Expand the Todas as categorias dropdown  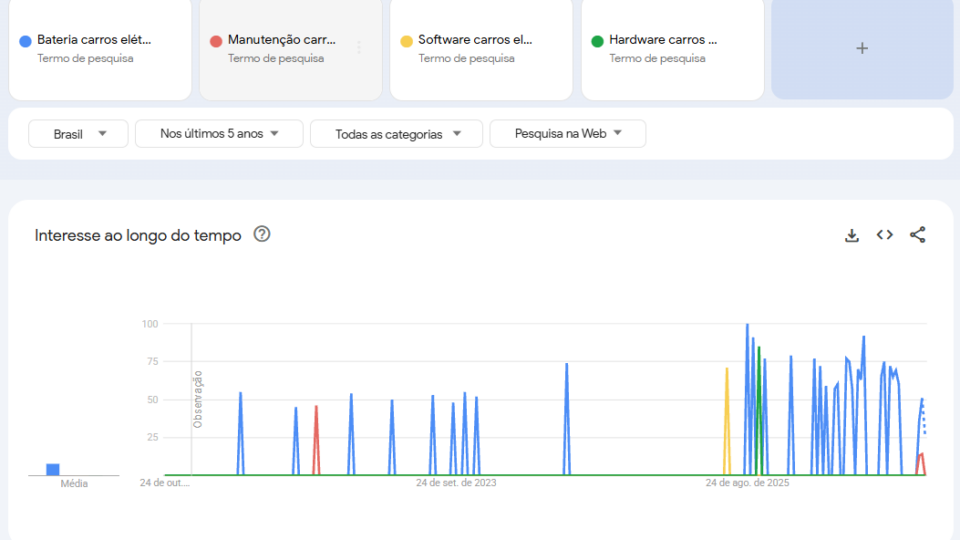point(396,133)
